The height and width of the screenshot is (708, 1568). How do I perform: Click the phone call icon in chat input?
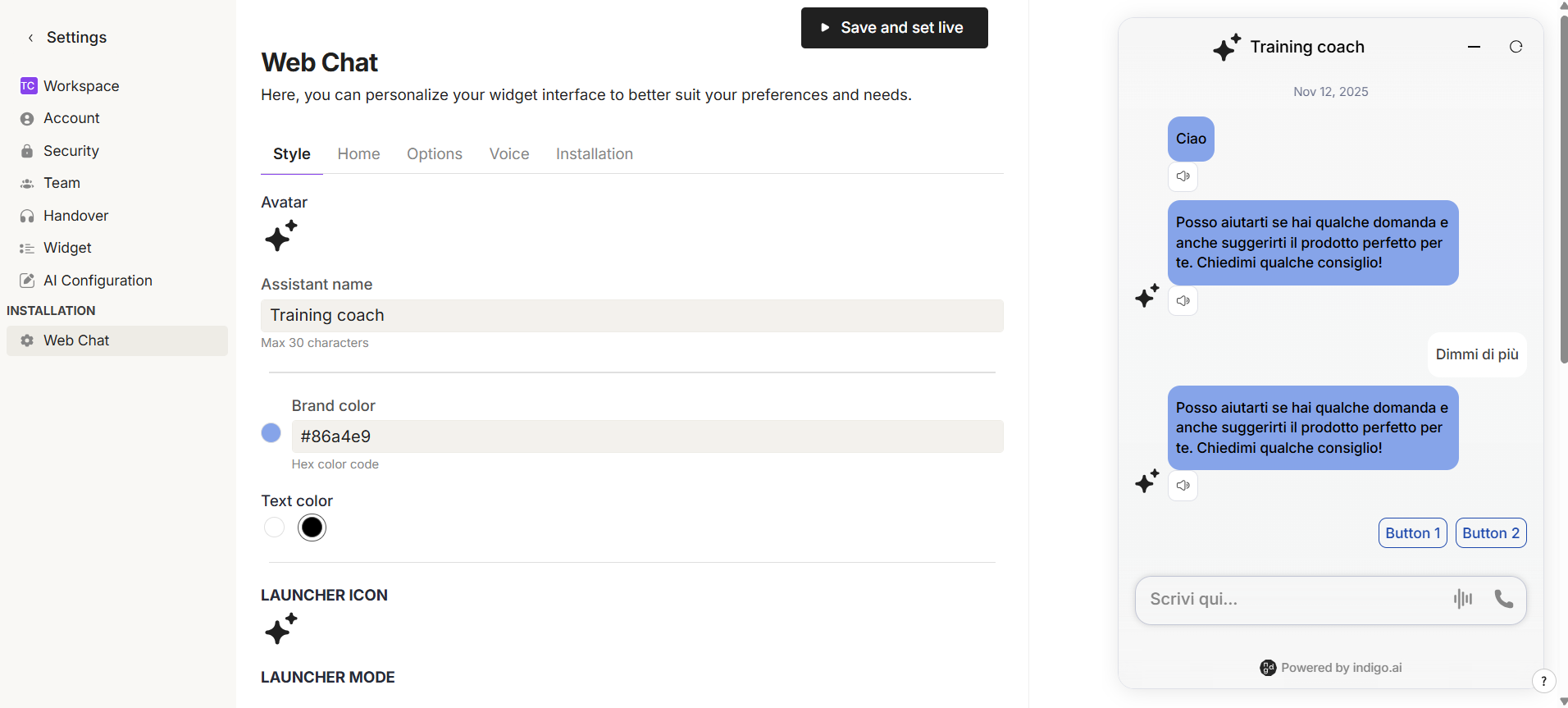(x=1503, y=599)
